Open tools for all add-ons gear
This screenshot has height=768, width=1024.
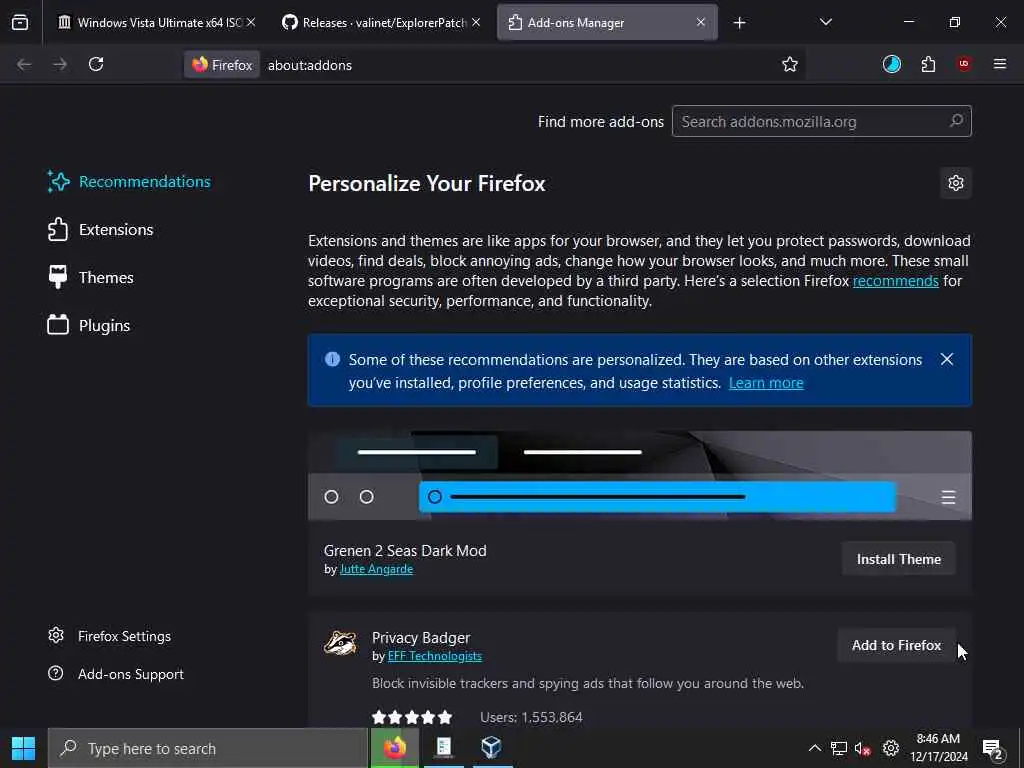[956, 183]
